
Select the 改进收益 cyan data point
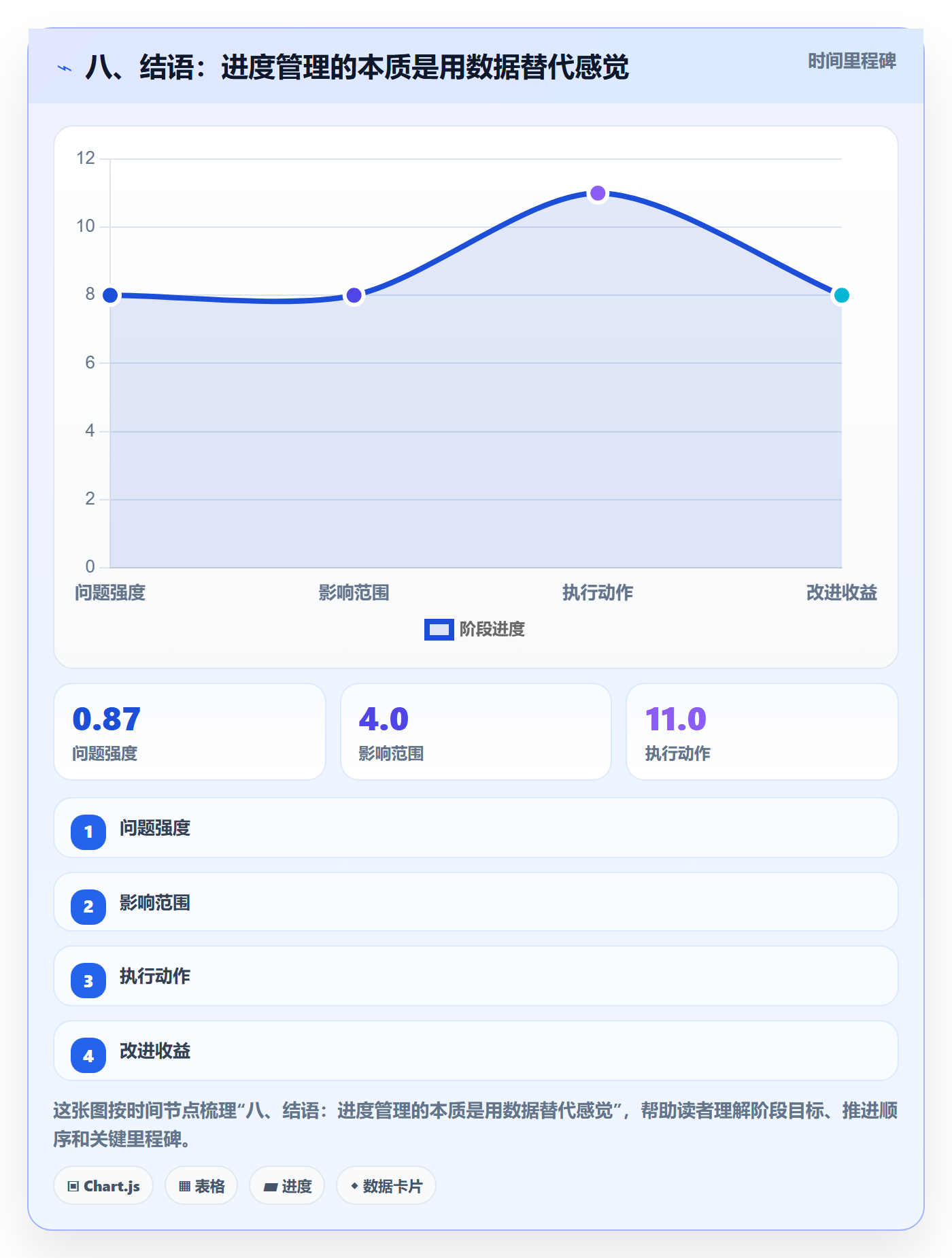(x=841, y=295)
